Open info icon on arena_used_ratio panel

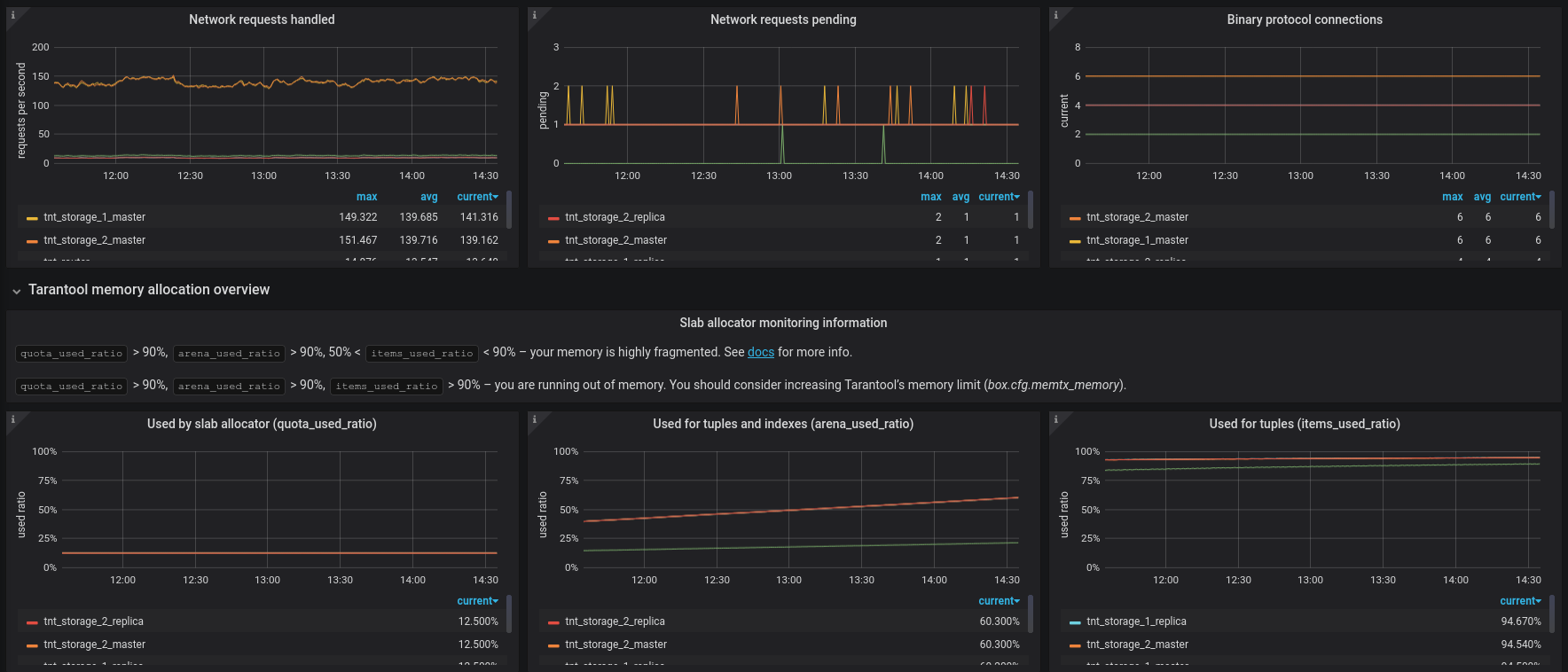534,418
